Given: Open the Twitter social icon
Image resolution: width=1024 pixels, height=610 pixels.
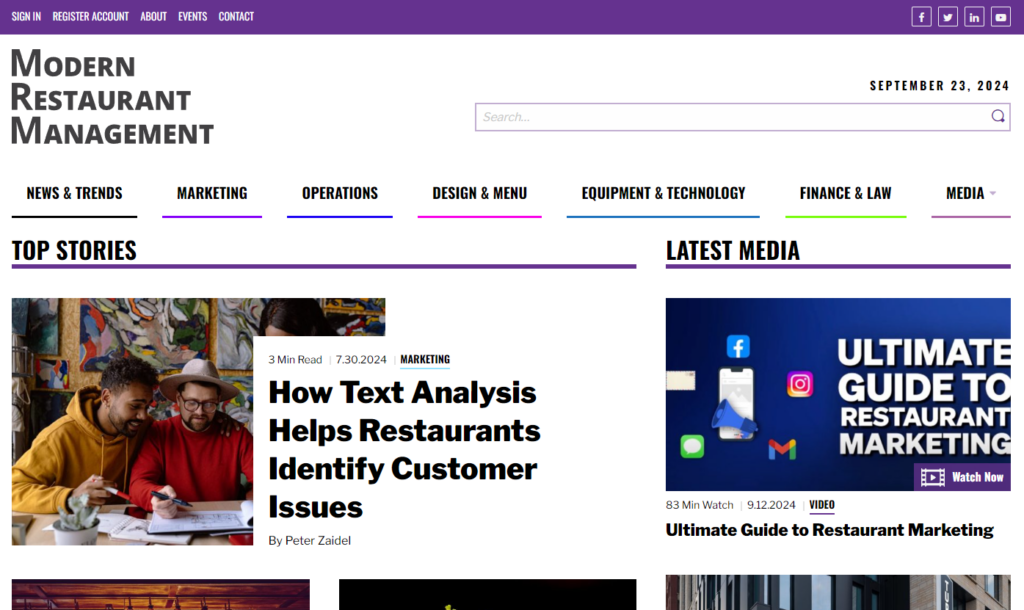Looking at the screenshot, I should (948, 17).
